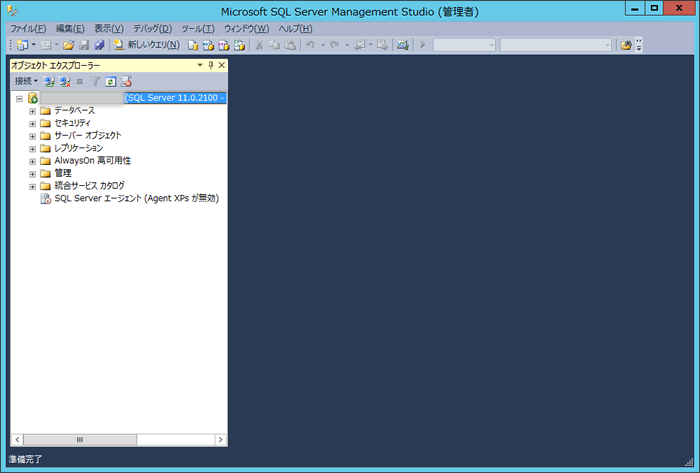This screenshot has height=473, width=700.
Task: Toggle the auto-hide pin of Object Explorer
Action: 210,65
